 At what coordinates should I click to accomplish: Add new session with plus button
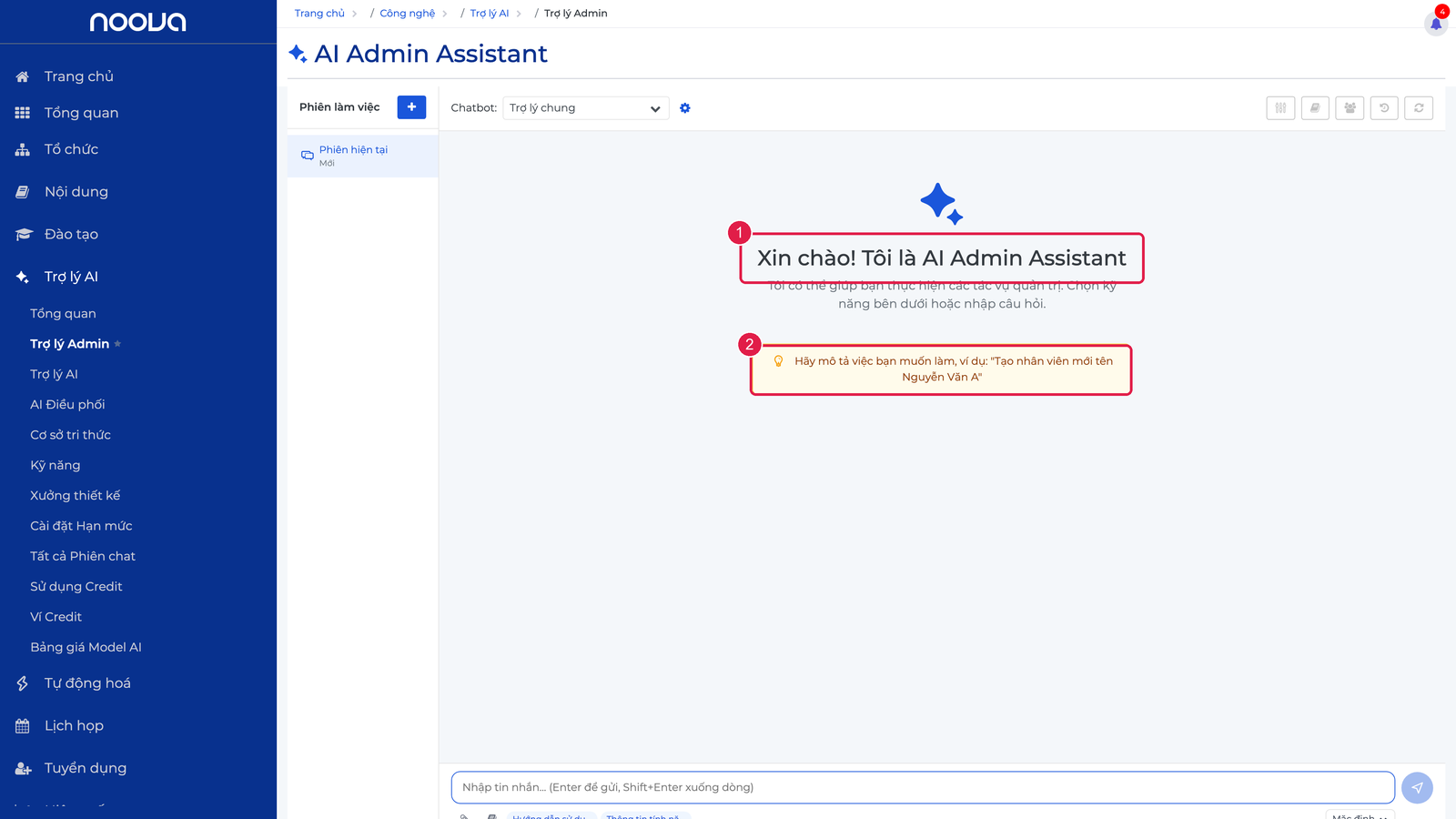tap(411, 107)
